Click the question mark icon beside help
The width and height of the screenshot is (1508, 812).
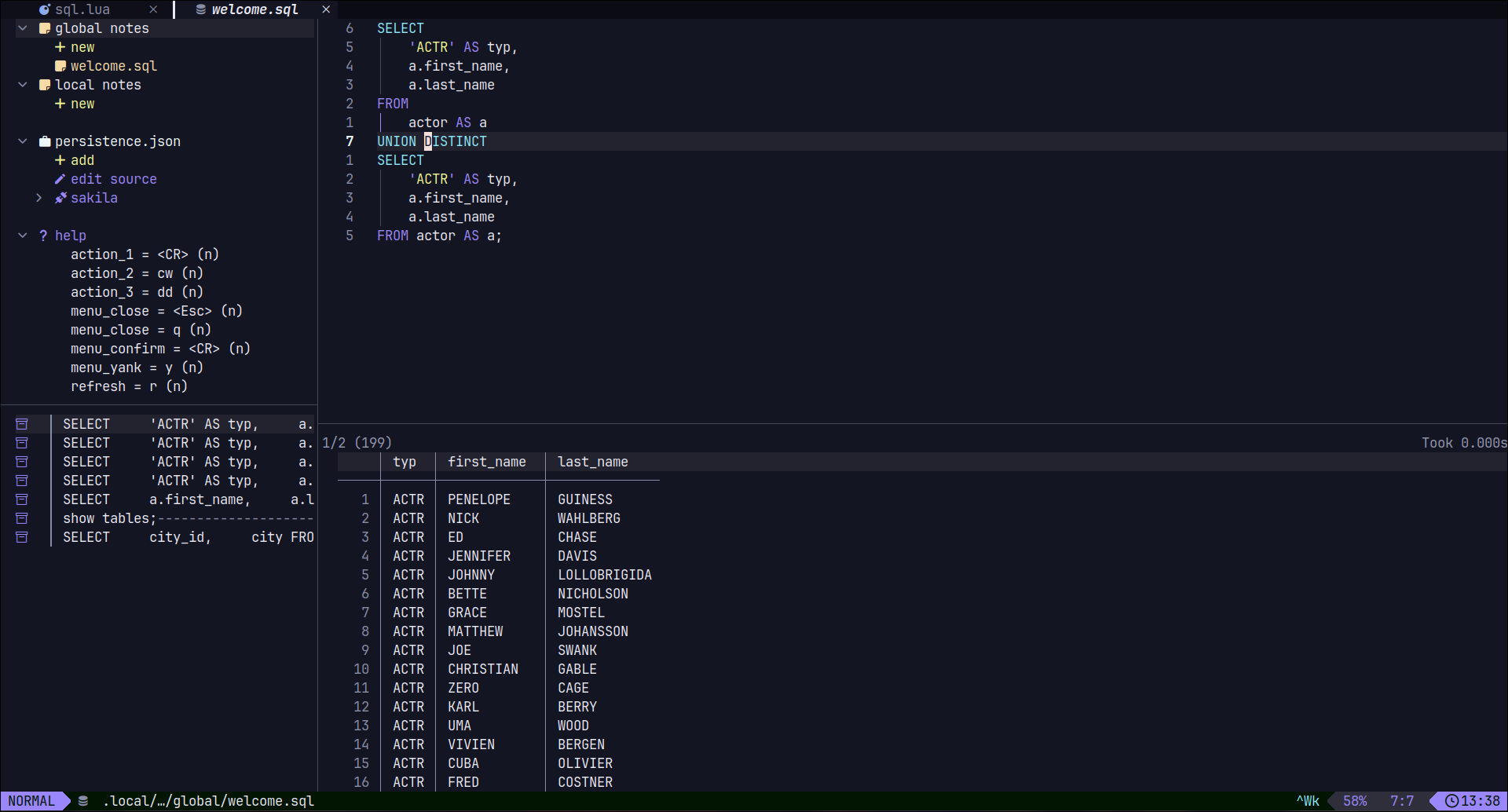(x=42, y=236)
